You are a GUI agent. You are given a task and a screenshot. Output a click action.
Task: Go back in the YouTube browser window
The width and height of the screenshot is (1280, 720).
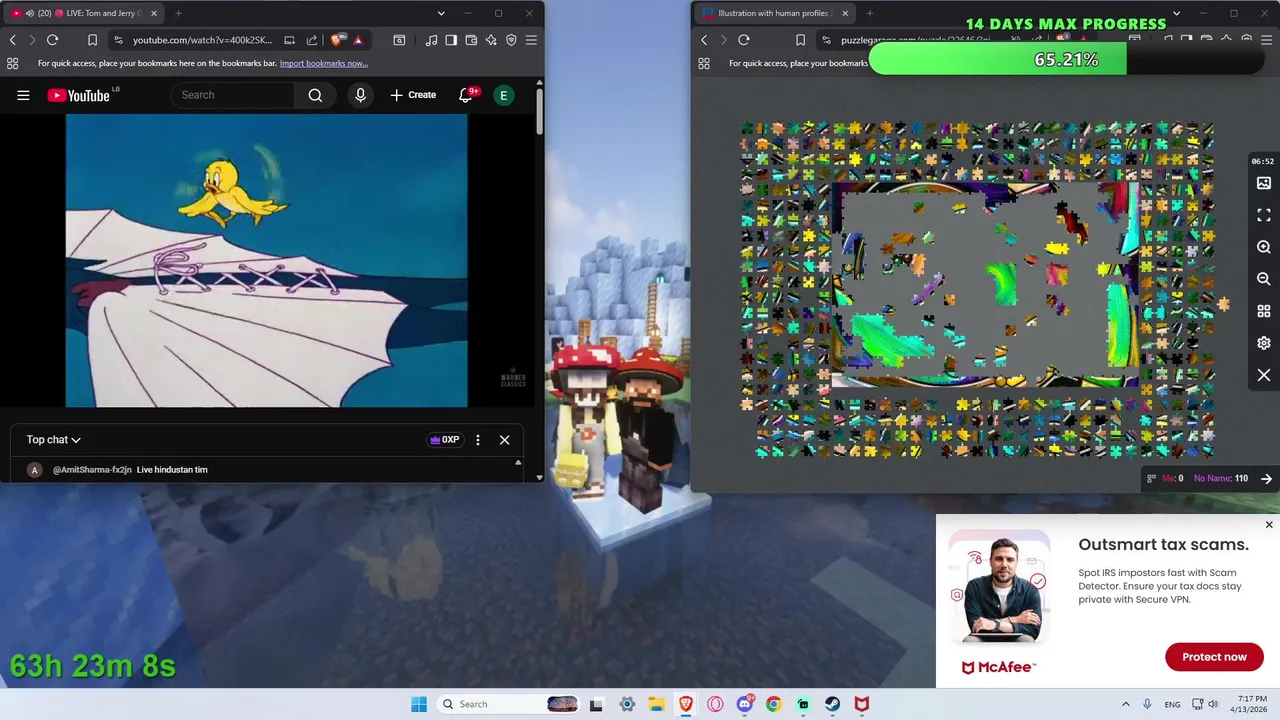[13, 40]
